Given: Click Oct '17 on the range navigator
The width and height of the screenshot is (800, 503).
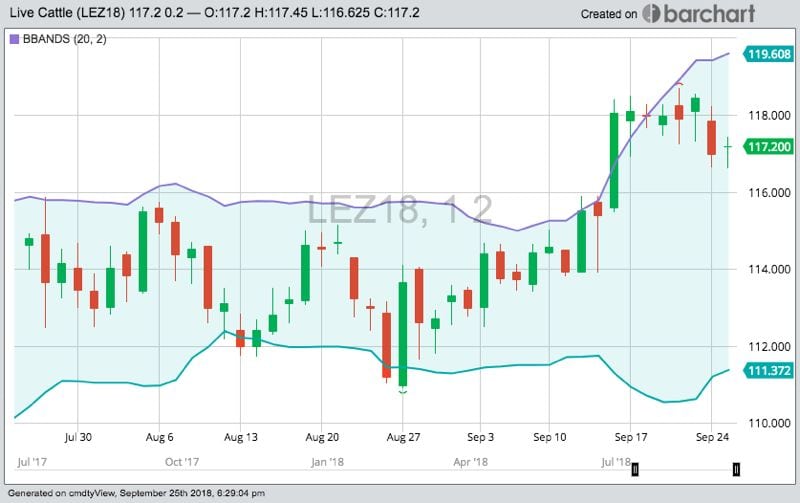Looking at the screenshot, I should (x=182, y=462).
